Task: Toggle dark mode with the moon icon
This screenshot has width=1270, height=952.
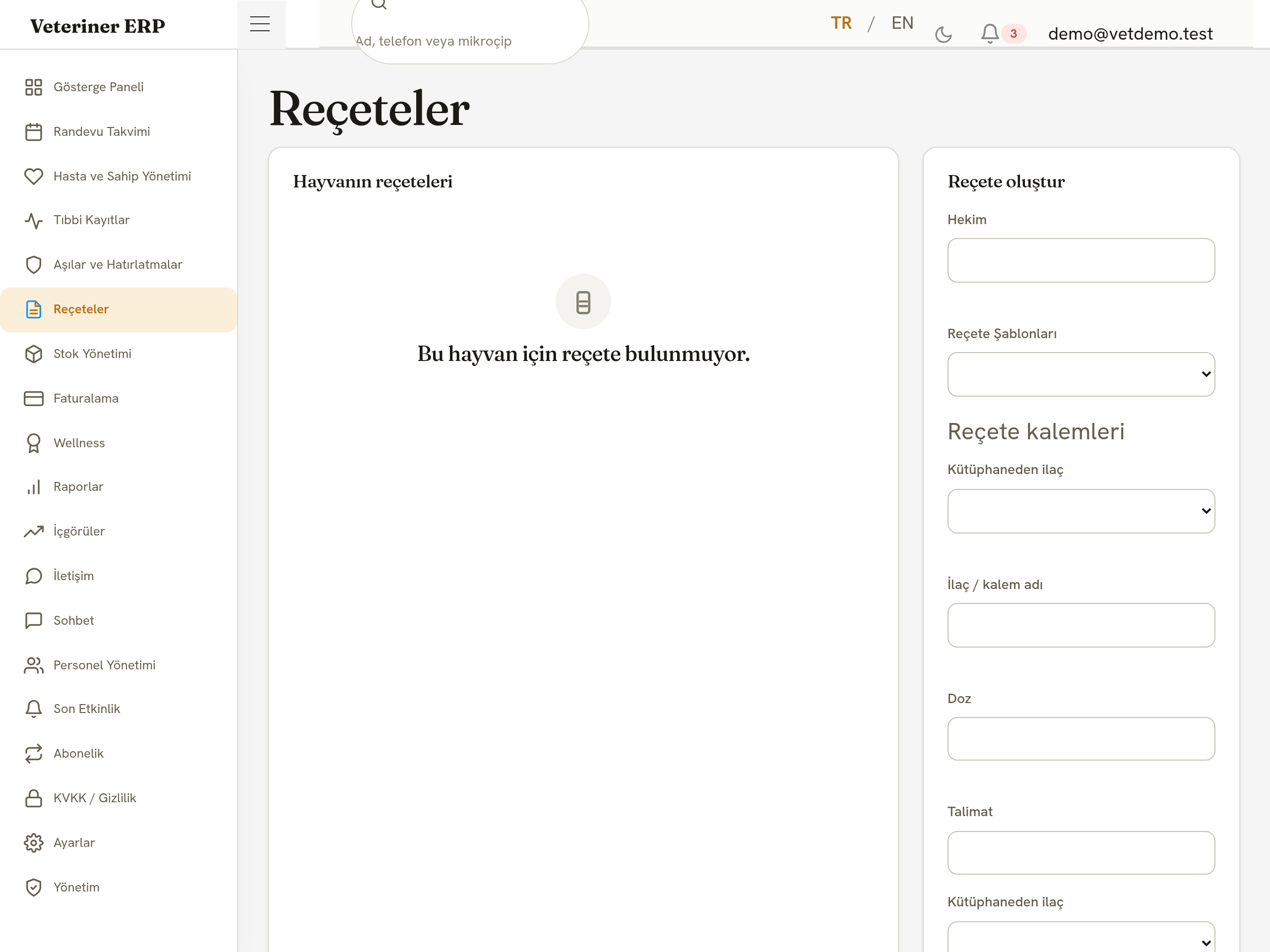Action: [x=943, y=34]
